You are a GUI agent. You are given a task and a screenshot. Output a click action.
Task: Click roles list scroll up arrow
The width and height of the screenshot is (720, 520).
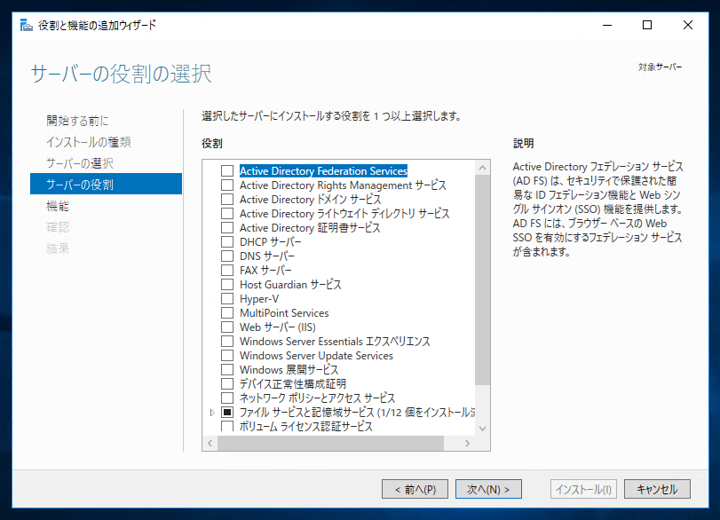pos(482,168)
